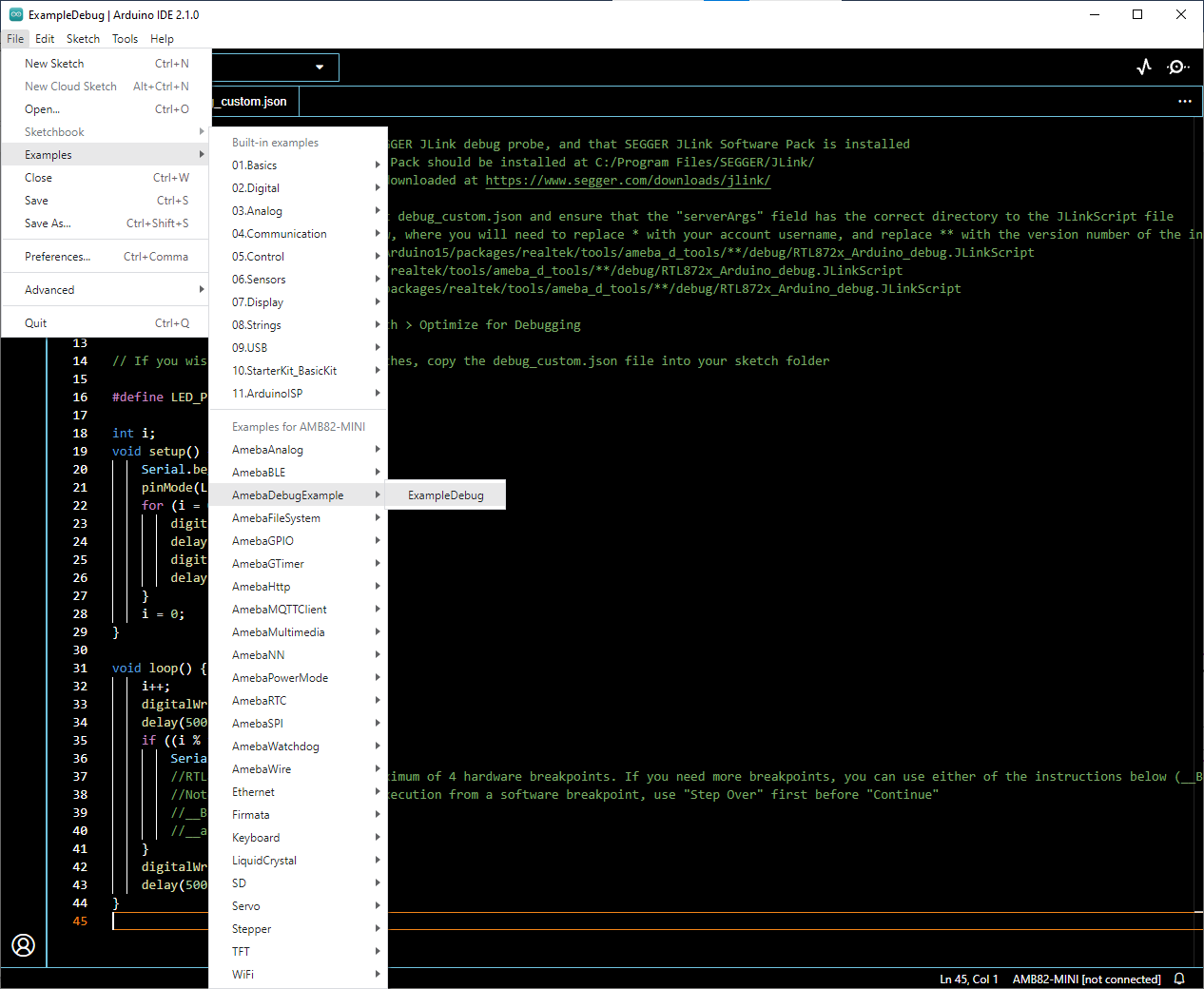Image resolution: width=1204 pixels, height=989 pixels.
Task: Open 09.USB examples submenu
Action: tap(299, 348)
